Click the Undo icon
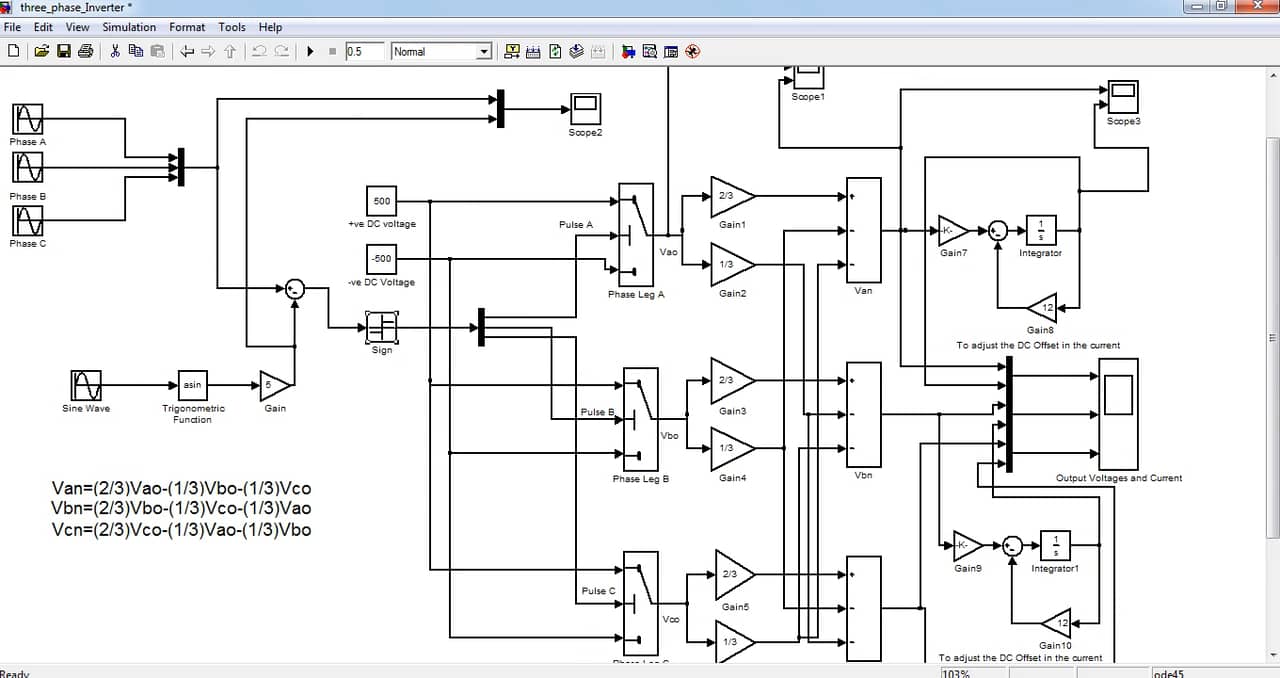Viewport: 1280px width, 678px height. (260, 51)
